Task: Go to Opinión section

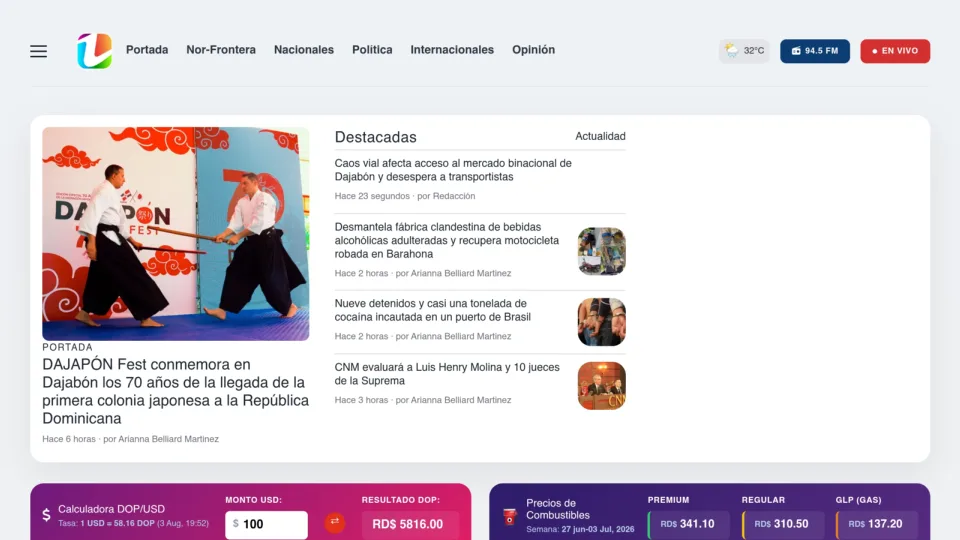Action: tap(533, 50)
